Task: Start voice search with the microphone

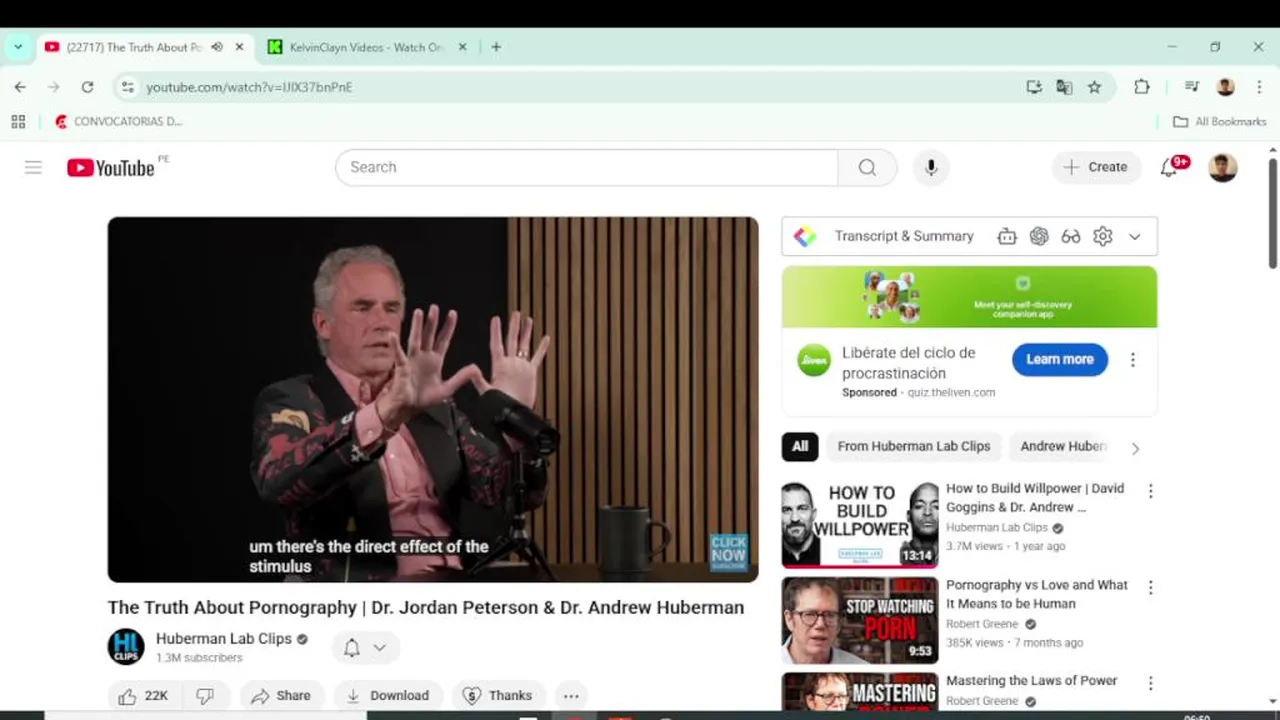Action: [931, 167]
